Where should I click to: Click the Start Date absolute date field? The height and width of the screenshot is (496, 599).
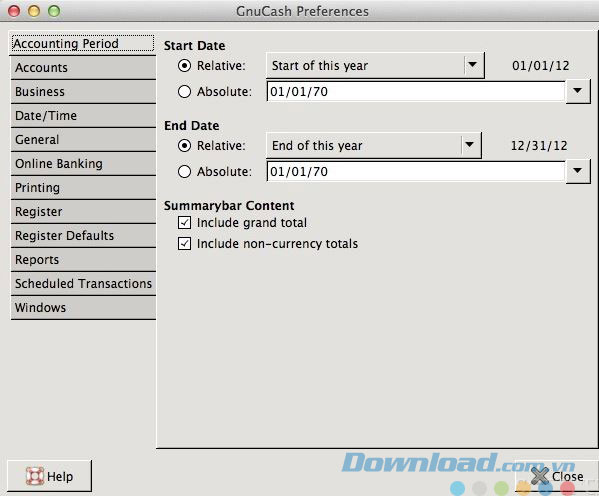416,92
